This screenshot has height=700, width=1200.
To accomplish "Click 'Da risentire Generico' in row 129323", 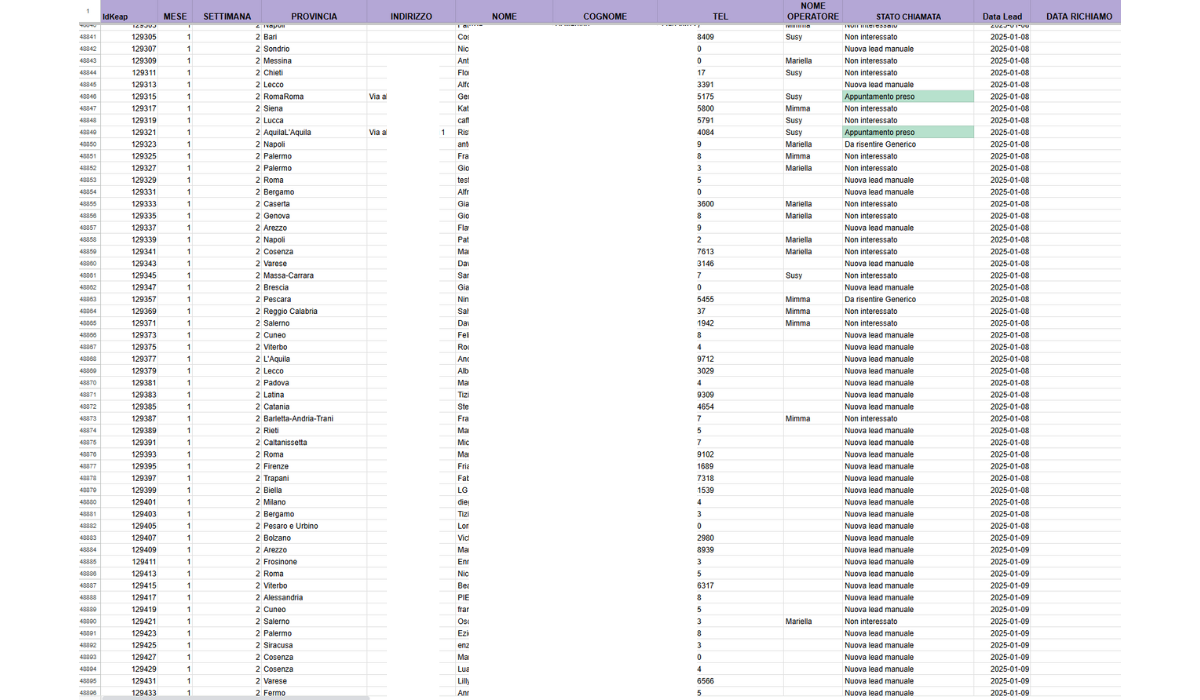I will 908,144.
